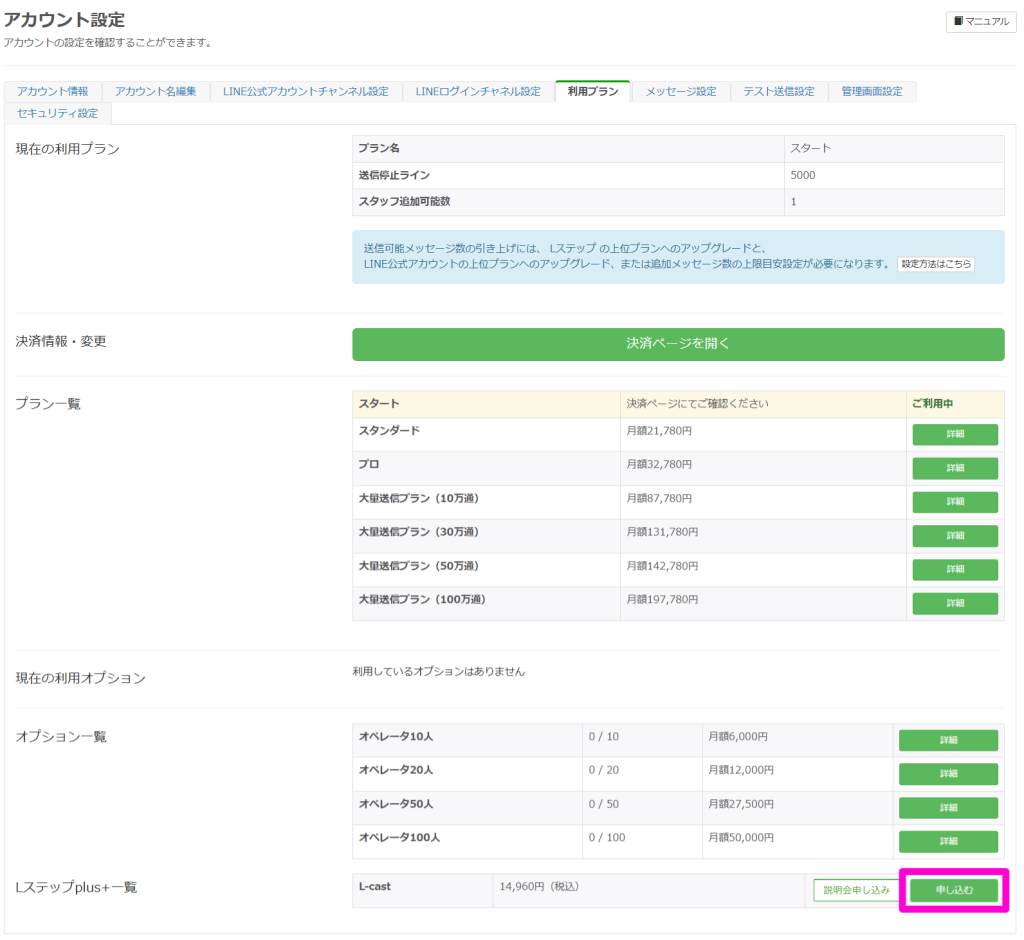Switch to アカウント情報 tab
The image size is (1024, 940).
click(53, 92)
